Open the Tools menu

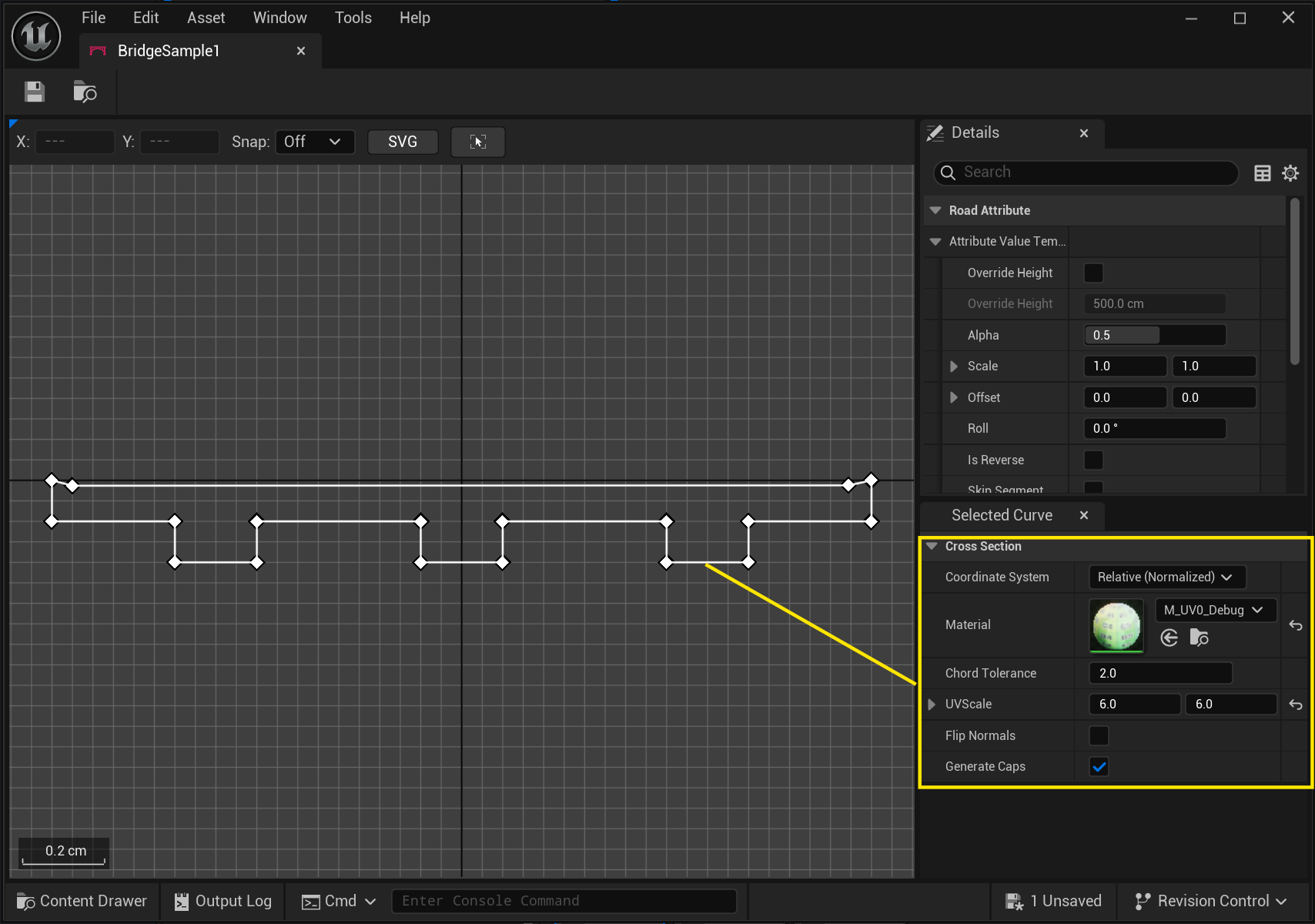(x=353, y=18)
